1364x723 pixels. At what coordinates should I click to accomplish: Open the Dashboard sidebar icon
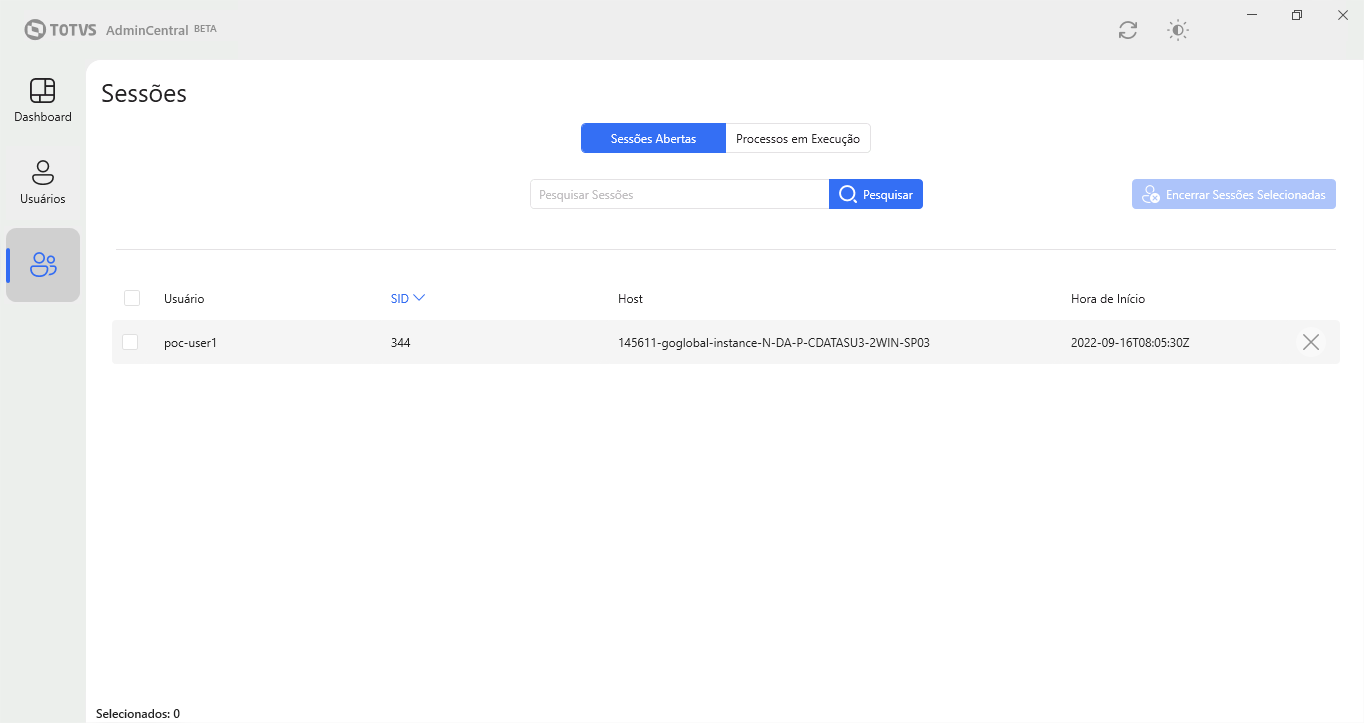[x=43, y=100]
